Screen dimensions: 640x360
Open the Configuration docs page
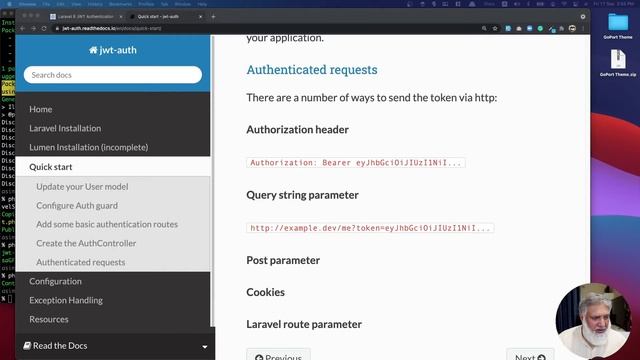click(55, 281)
